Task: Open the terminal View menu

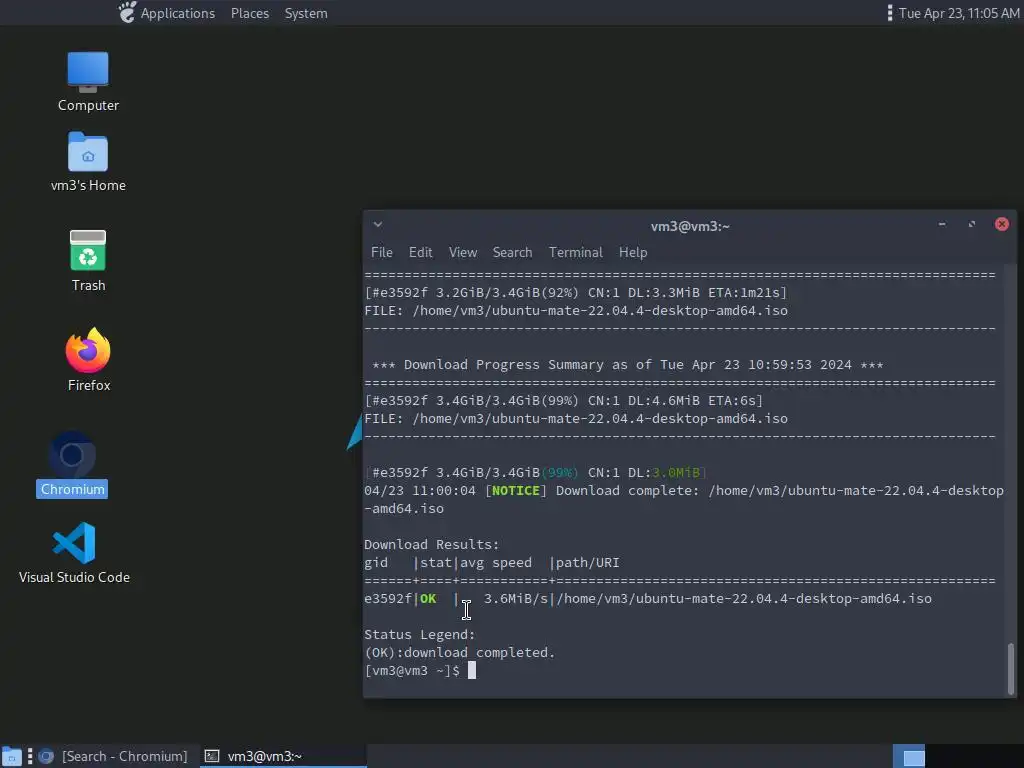Action: coord(462,252)
